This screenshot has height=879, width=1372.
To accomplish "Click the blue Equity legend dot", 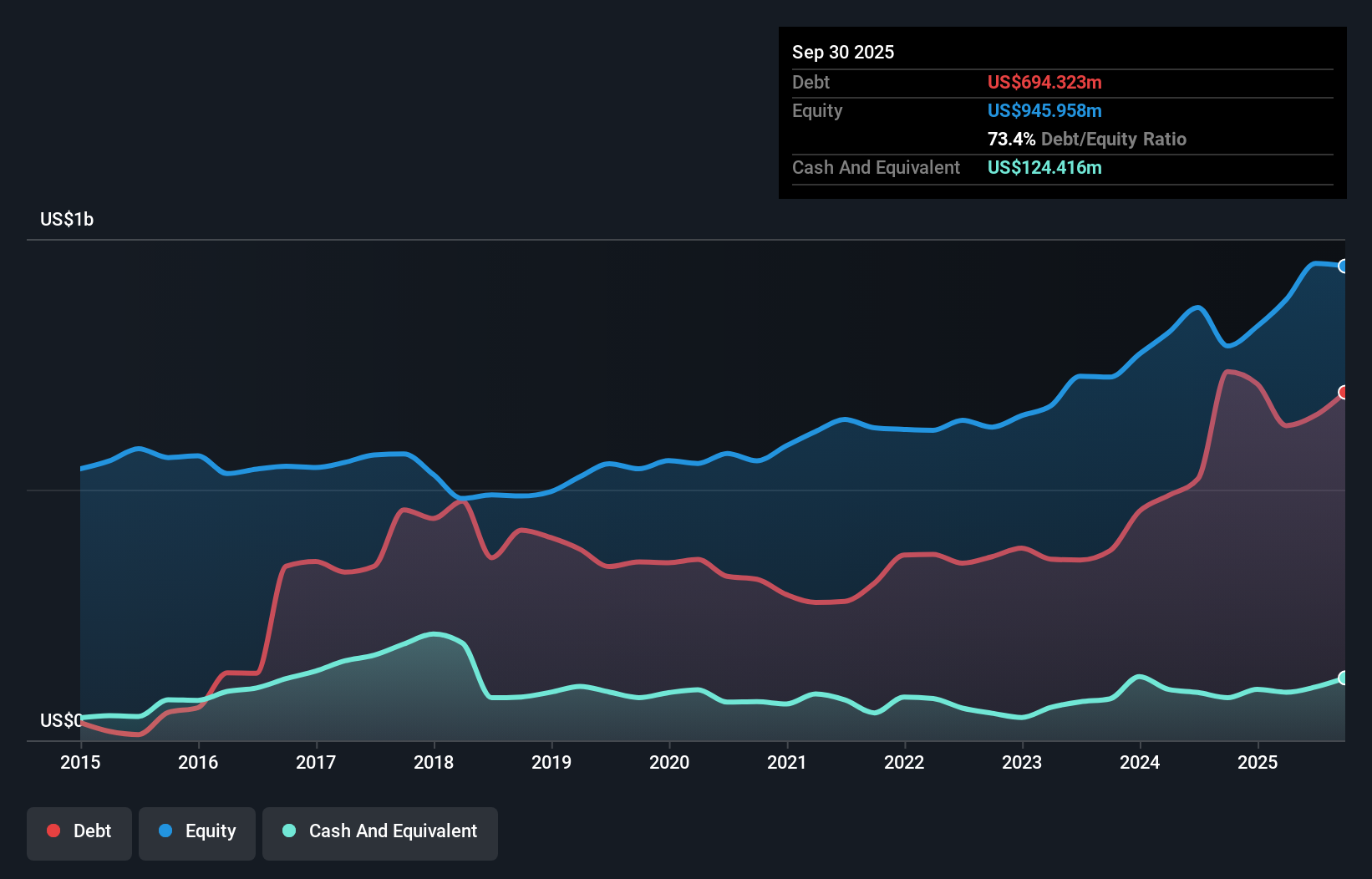I will (165, 831).
